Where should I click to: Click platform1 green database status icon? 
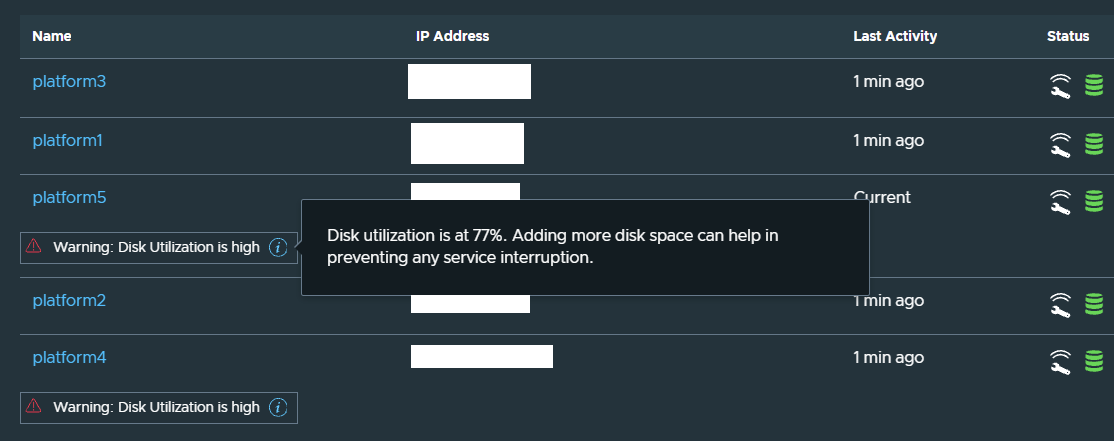coord(1094,144)
